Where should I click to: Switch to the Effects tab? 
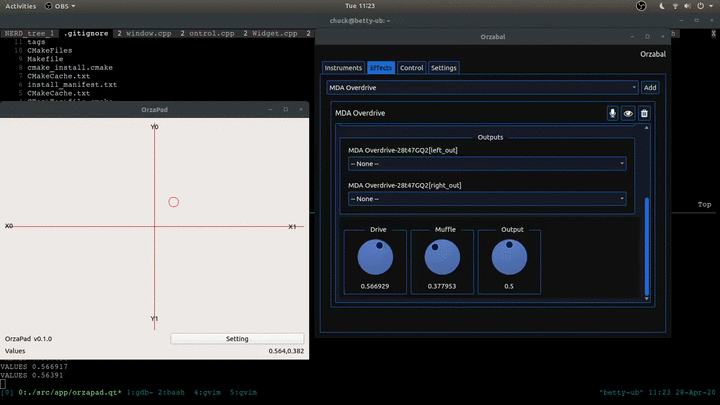(381, 68)
